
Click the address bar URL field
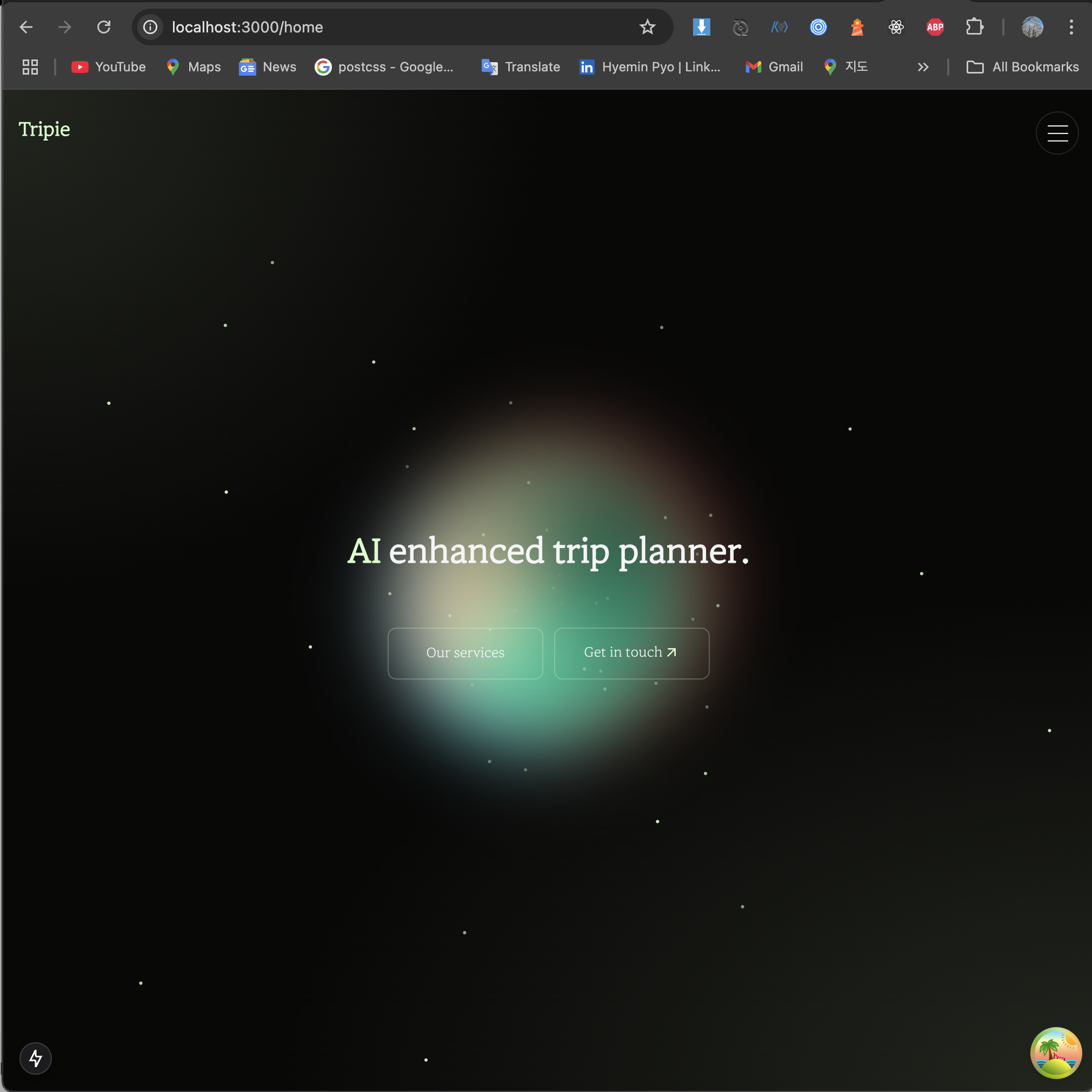pyautogui.click(x=396, y=27)
